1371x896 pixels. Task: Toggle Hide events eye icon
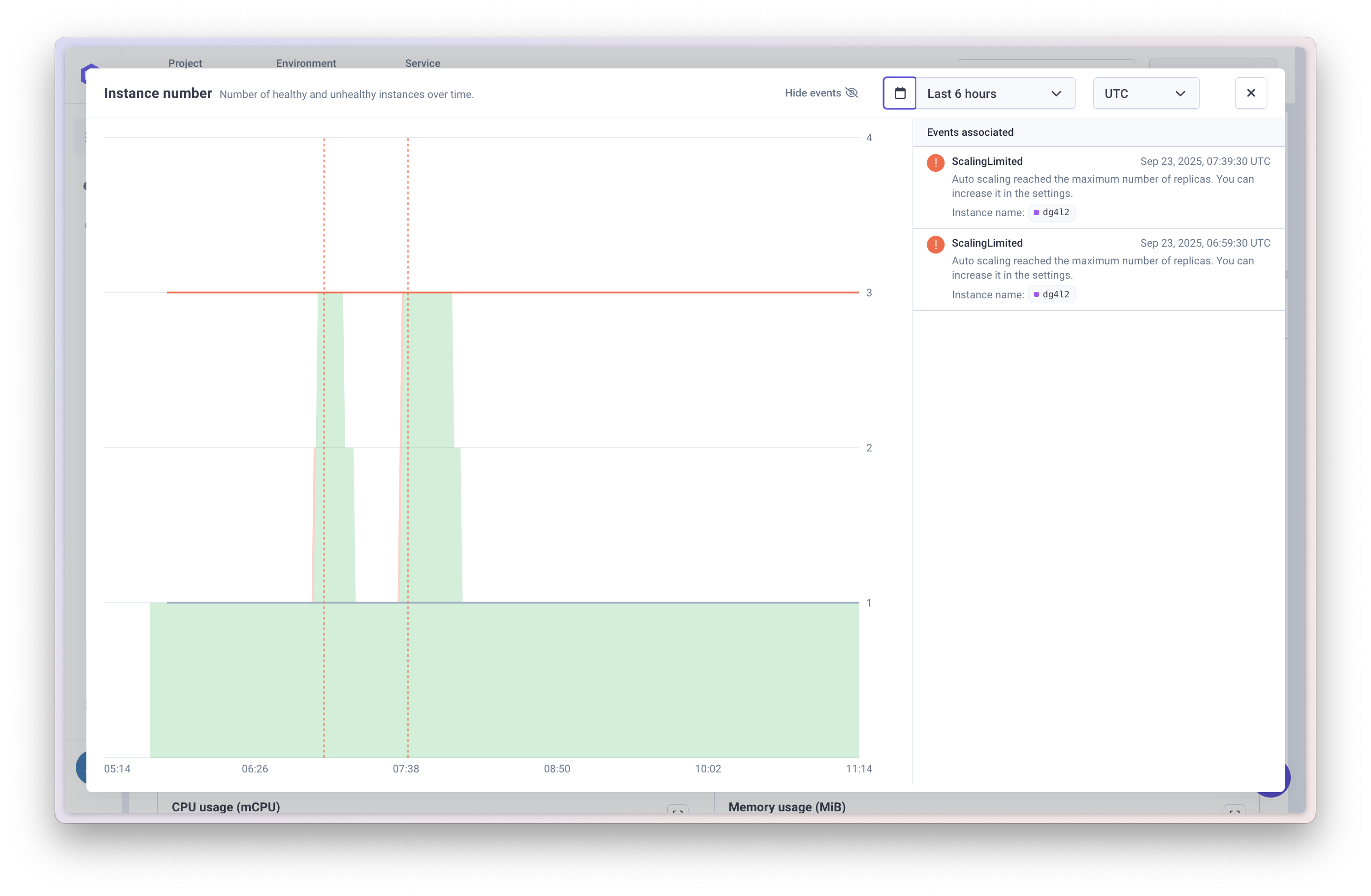tap(851, 93)
